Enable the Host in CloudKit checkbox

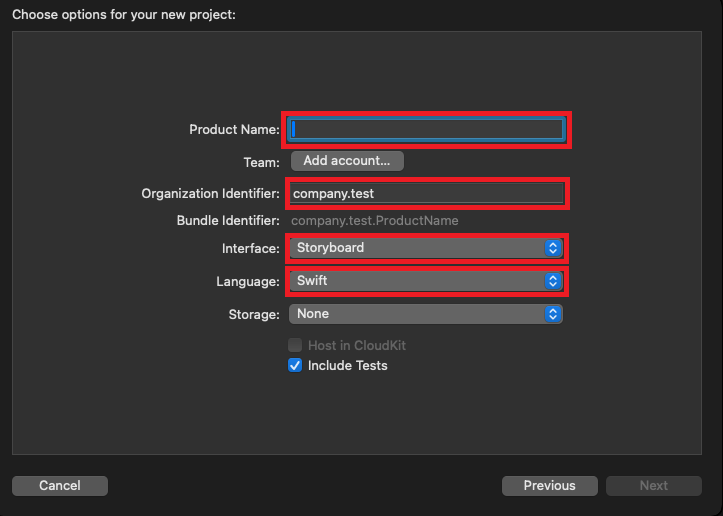(295, 345)
